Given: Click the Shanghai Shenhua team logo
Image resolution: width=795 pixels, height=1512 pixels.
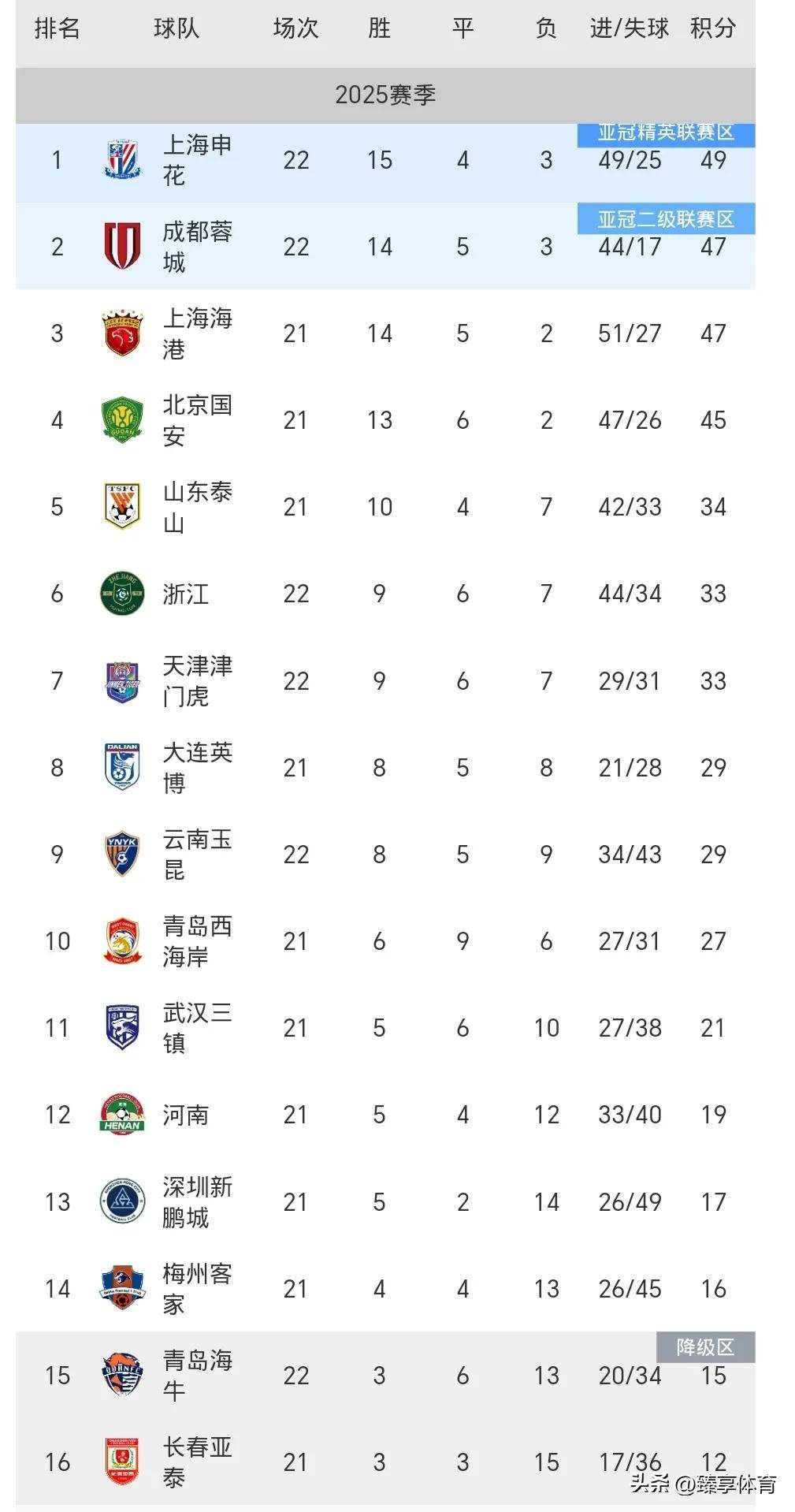Looking at the screenshot, I should tap(122, 160).
